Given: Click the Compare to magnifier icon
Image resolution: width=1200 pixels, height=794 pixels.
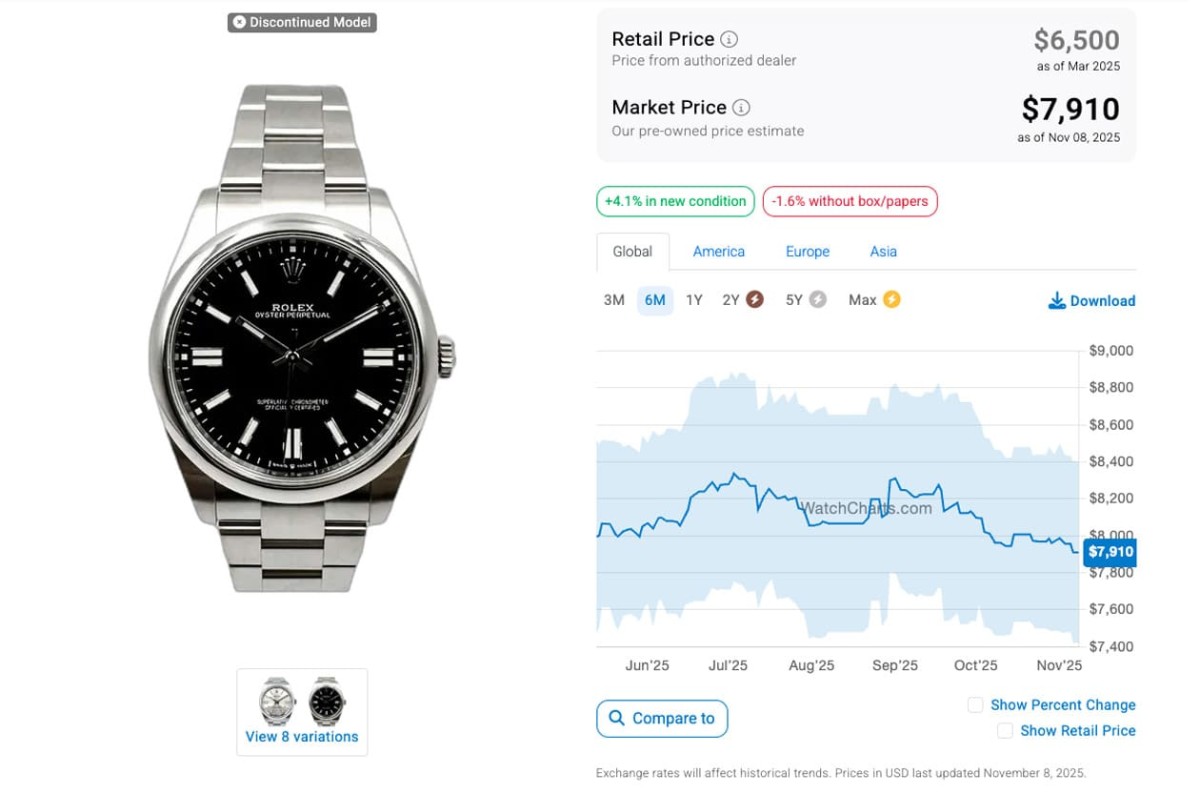Looking at the screenshot, I should pyautogui.click(x=616, y=718).
